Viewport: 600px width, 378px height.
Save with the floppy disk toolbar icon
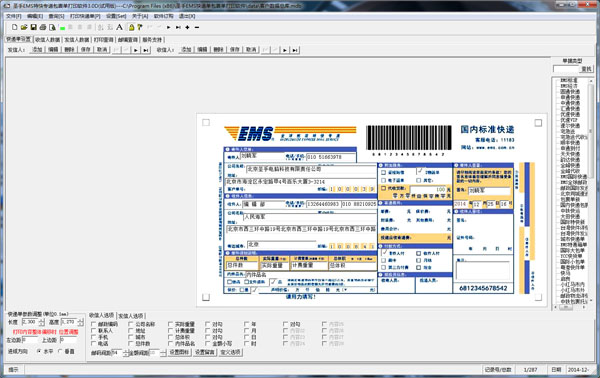33,27
